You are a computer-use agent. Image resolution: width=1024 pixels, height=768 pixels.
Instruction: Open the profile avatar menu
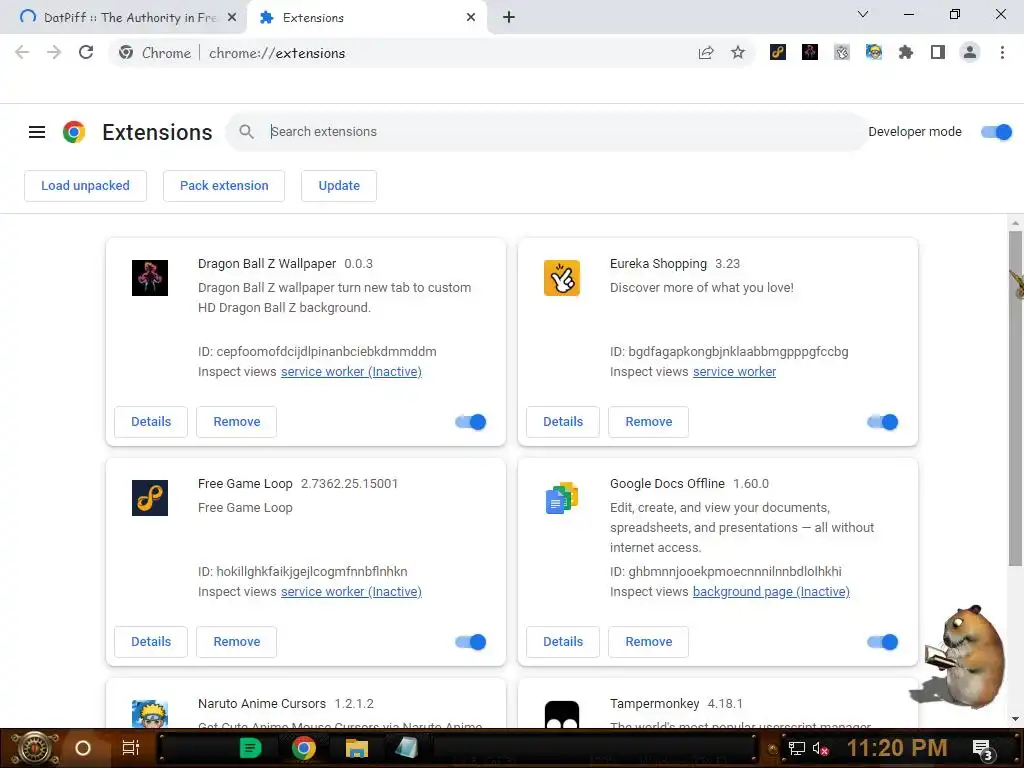coord(970,52)
